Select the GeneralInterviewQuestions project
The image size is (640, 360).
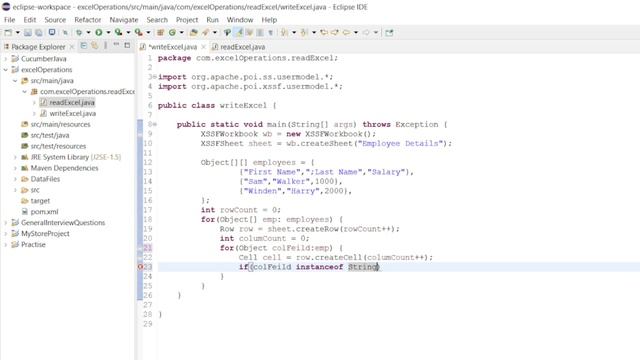[x=63, y=223]
